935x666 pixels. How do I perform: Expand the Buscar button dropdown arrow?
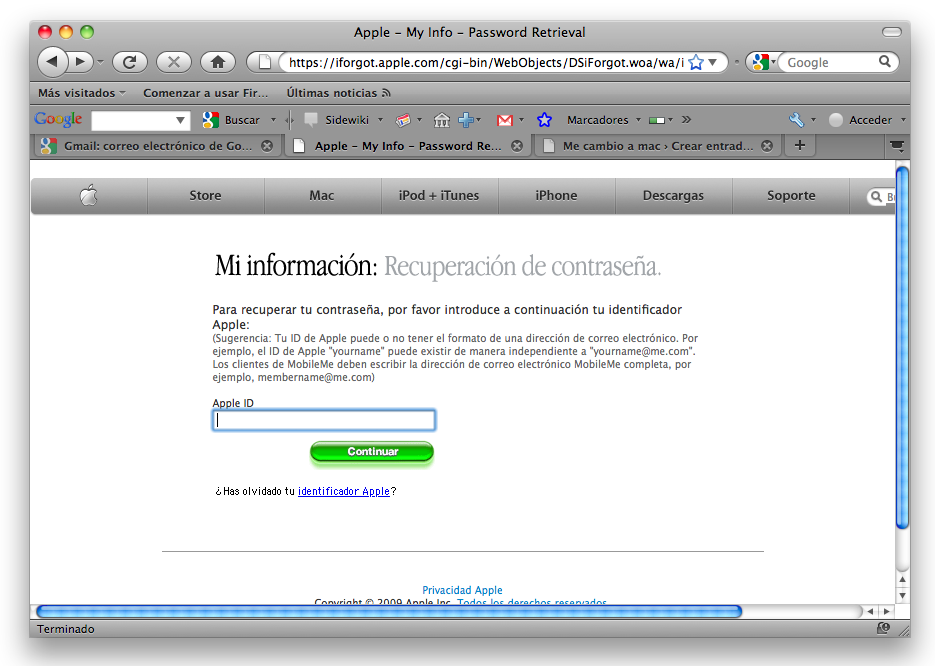click(274, 120)
